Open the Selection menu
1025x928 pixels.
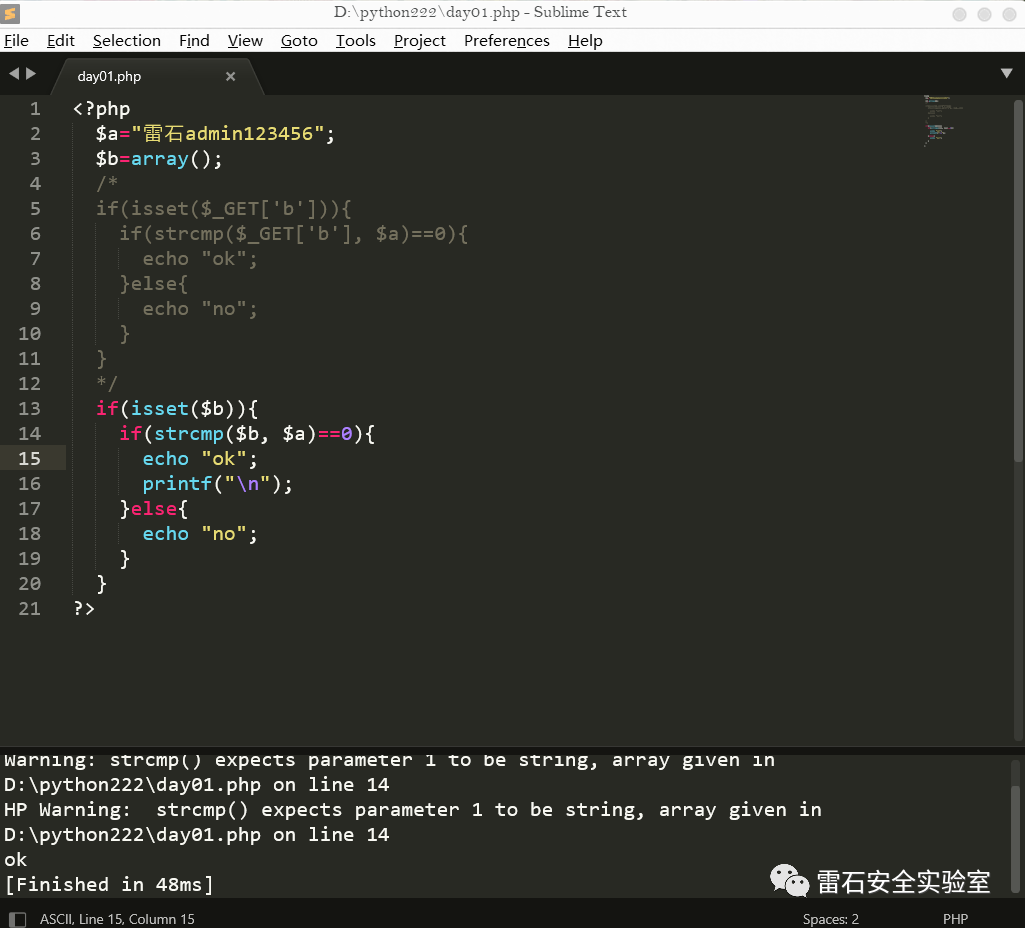click(x=126, y=41)
